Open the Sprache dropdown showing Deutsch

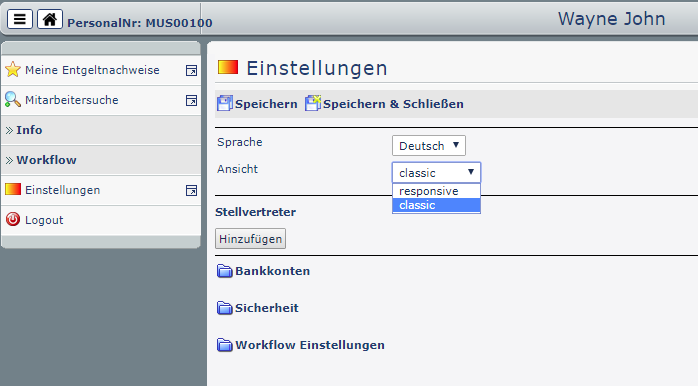coord(429,146)
